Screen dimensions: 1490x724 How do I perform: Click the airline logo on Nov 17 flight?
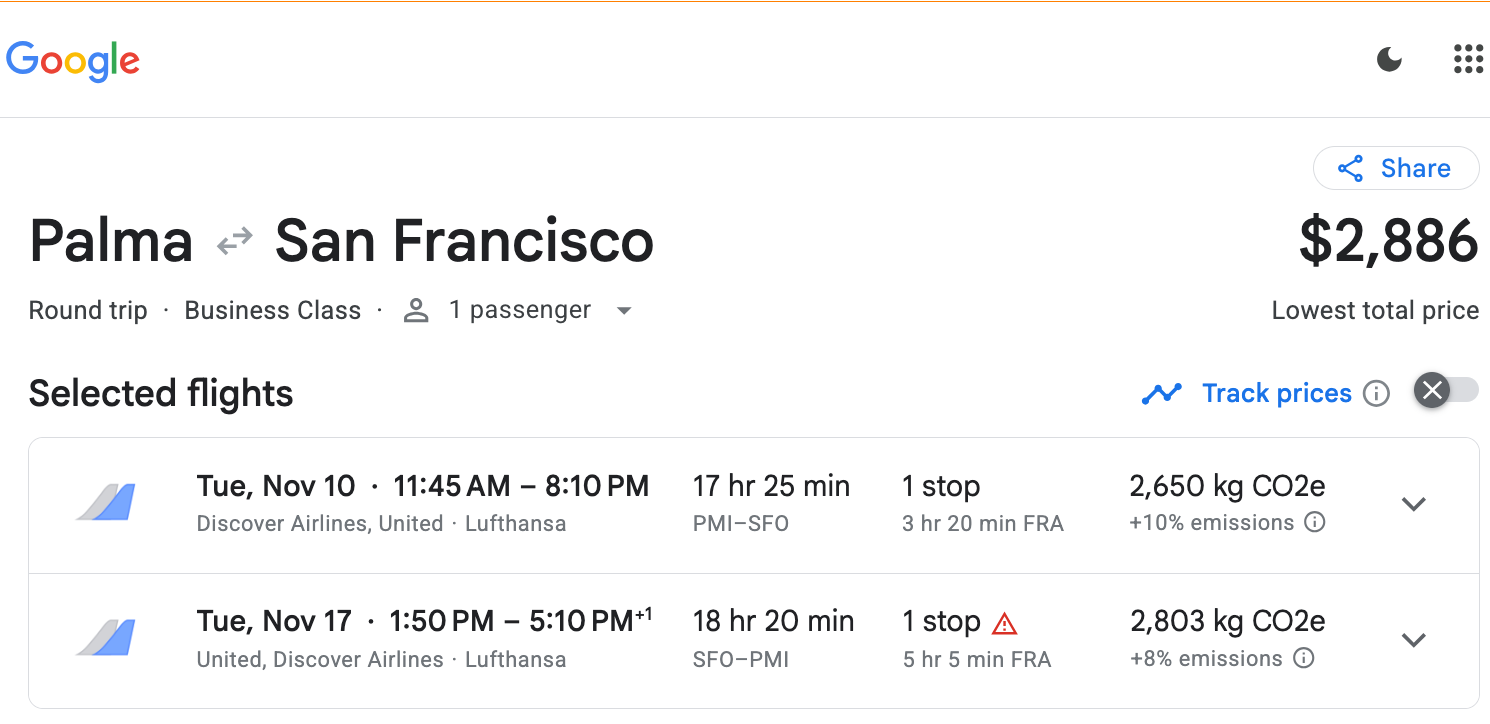106,638
